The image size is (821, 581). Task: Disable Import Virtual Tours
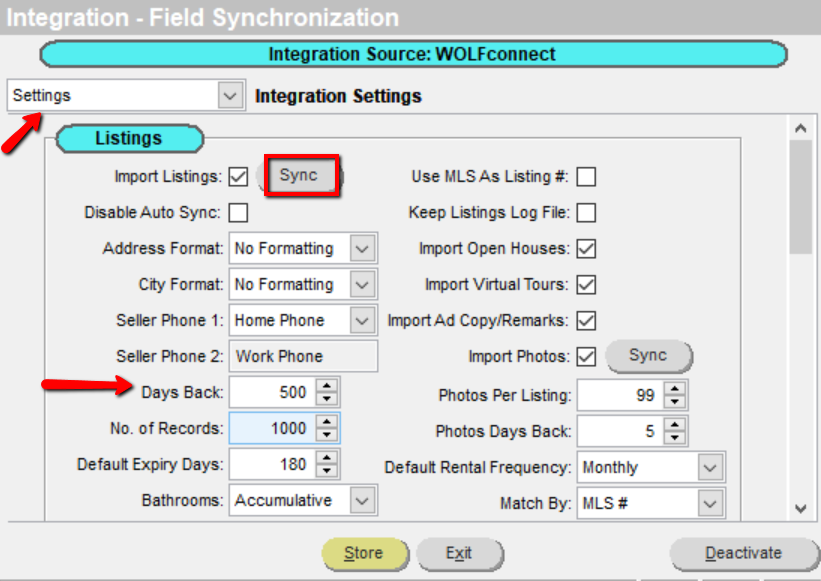[588, 284]
